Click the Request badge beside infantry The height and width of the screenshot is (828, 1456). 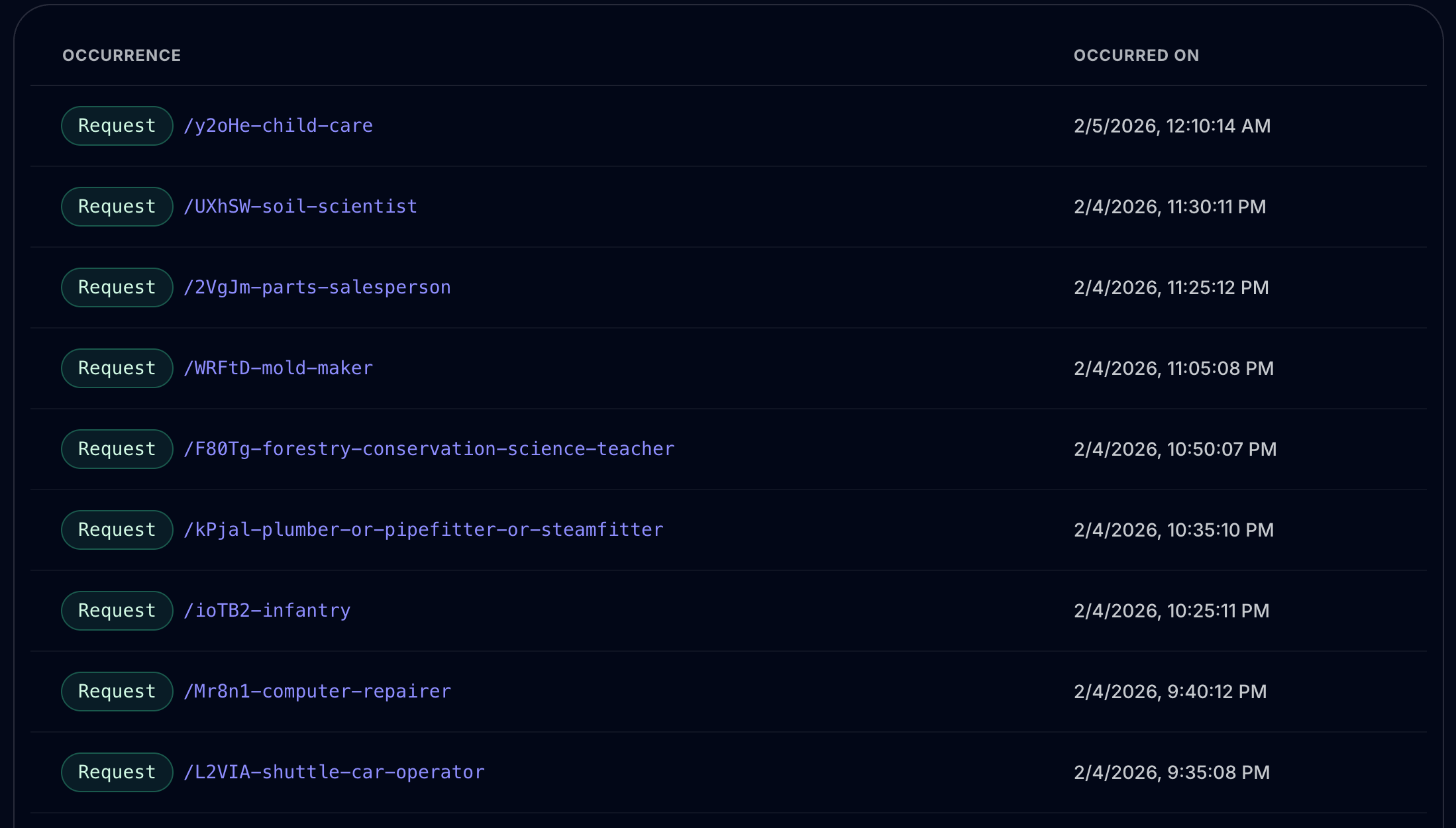(117, 611)
